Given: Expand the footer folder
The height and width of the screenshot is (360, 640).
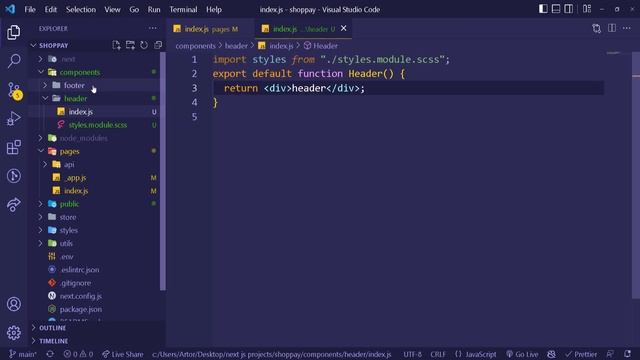Looking at the screenshot, I should (x=45, y=85).
